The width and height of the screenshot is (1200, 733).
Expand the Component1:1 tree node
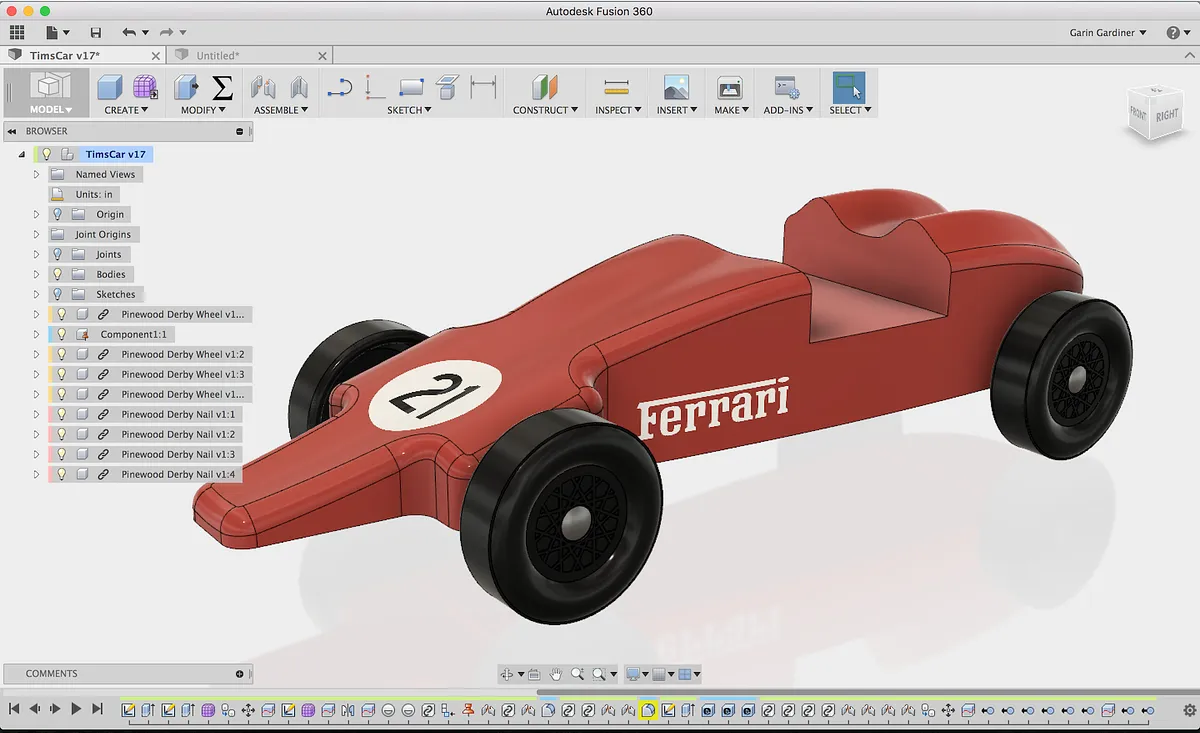(36, 334)
